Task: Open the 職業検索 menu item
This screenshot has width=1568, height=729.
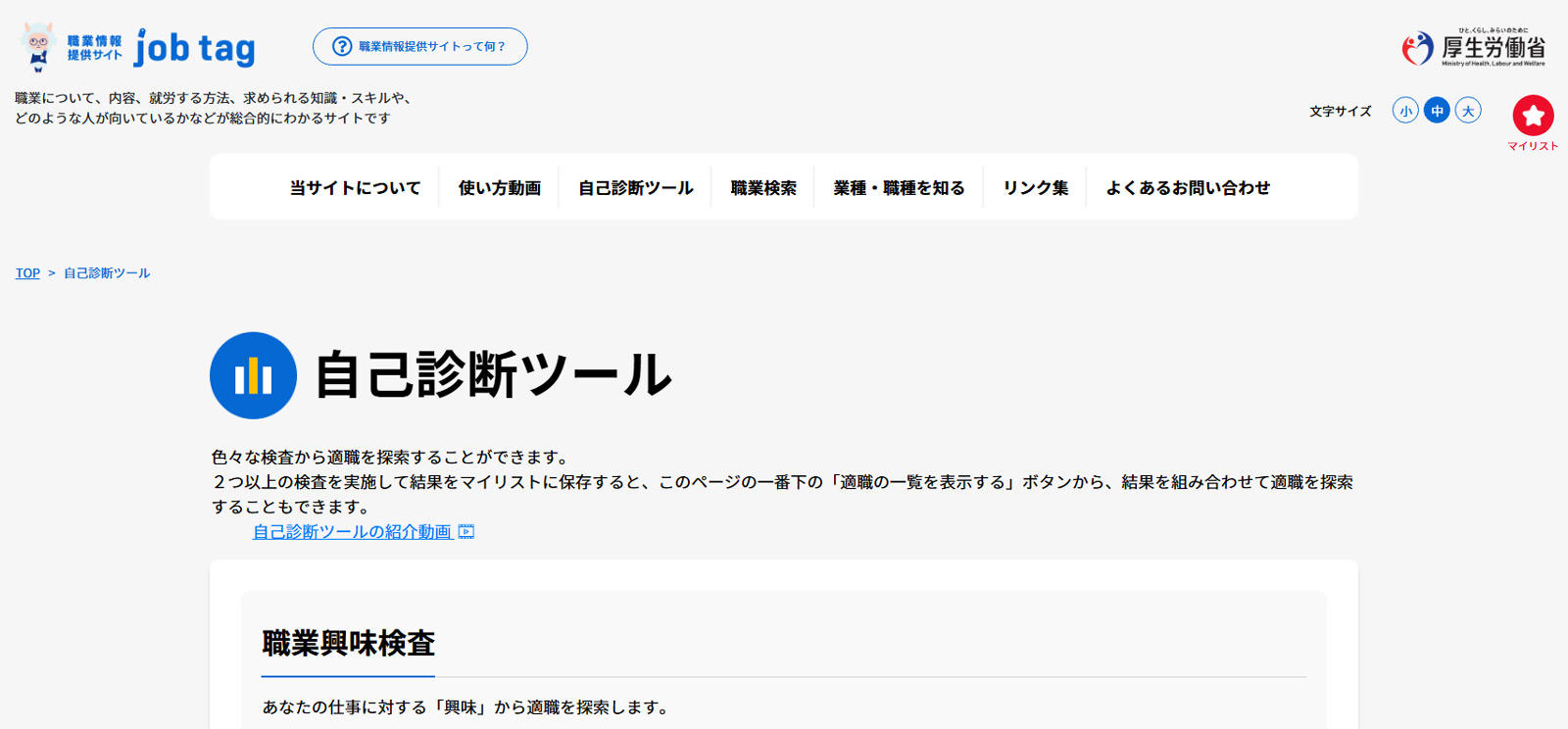Action: (763, 187)
